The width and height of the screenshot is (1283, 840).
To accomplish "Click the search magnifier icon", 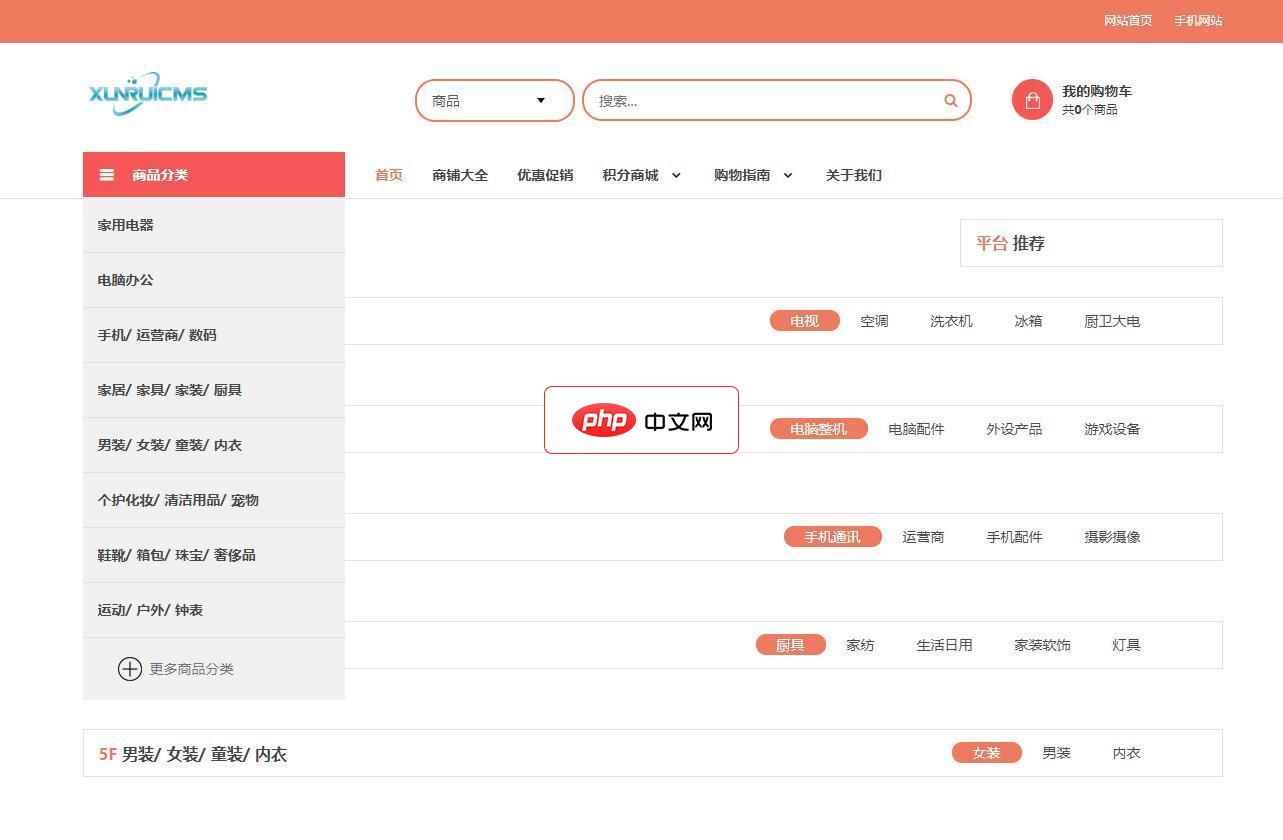I will coord(949,100).
